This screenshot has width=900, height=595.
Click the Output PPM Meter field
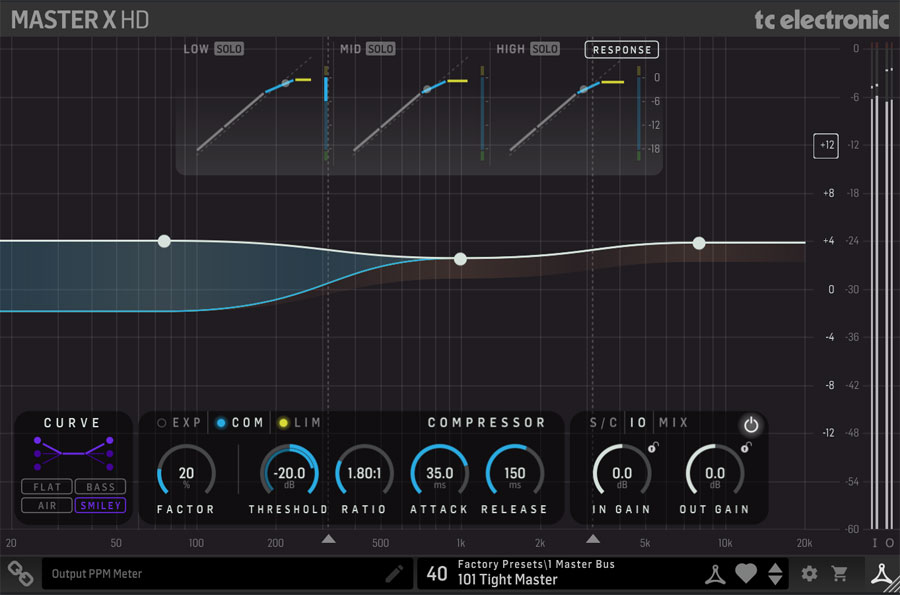(227, 574)
